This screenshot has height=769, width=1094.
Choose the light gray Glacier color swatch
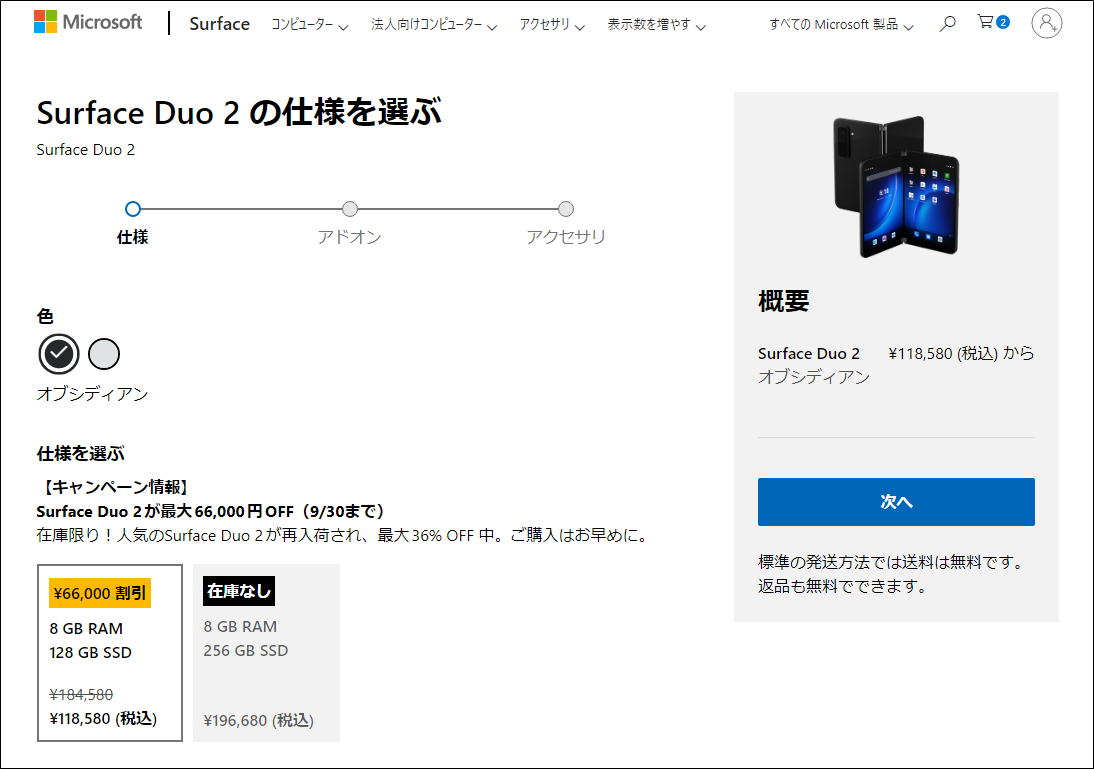click(104, 354)
